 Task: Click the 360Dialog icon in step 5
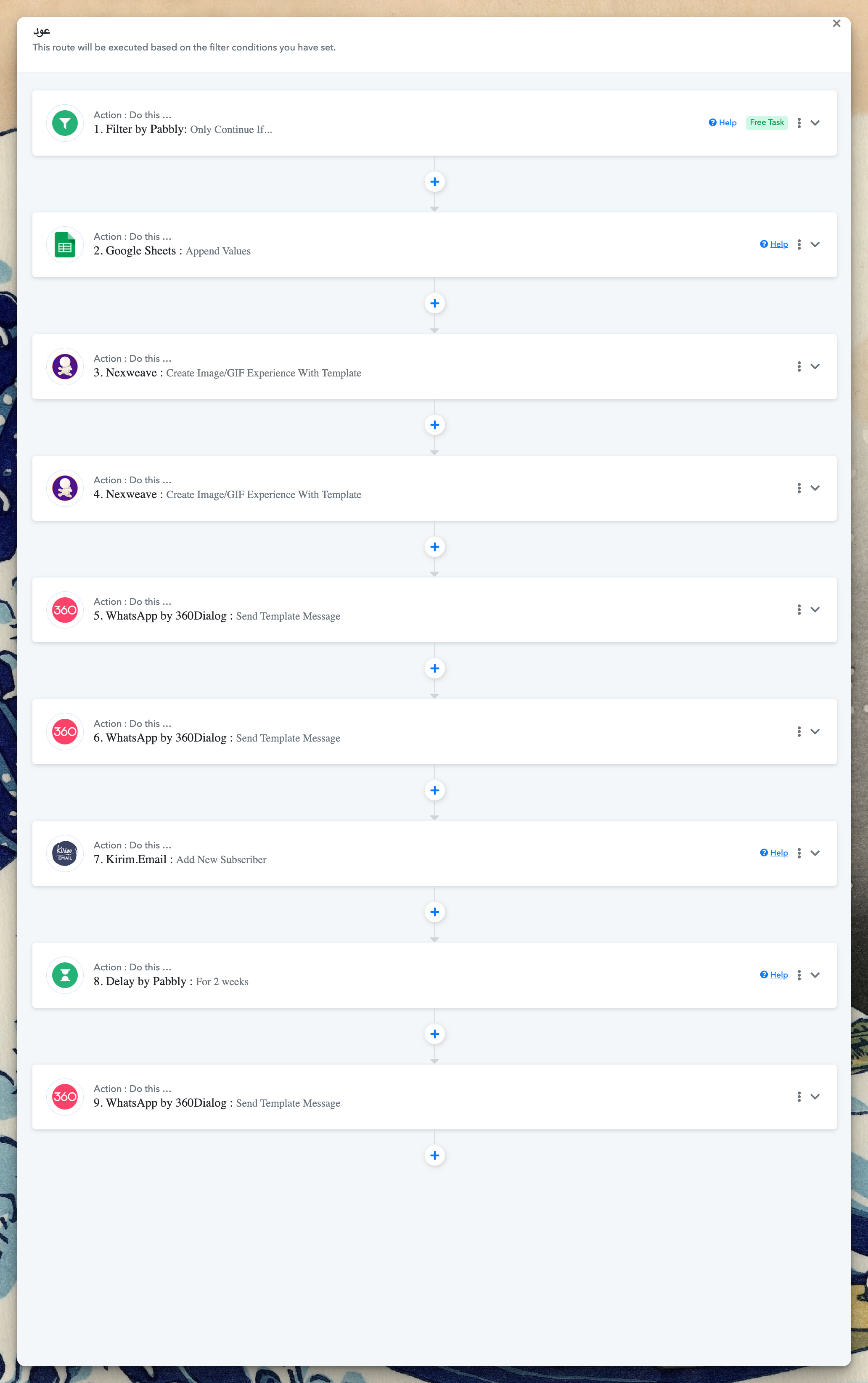pos(65,610)
